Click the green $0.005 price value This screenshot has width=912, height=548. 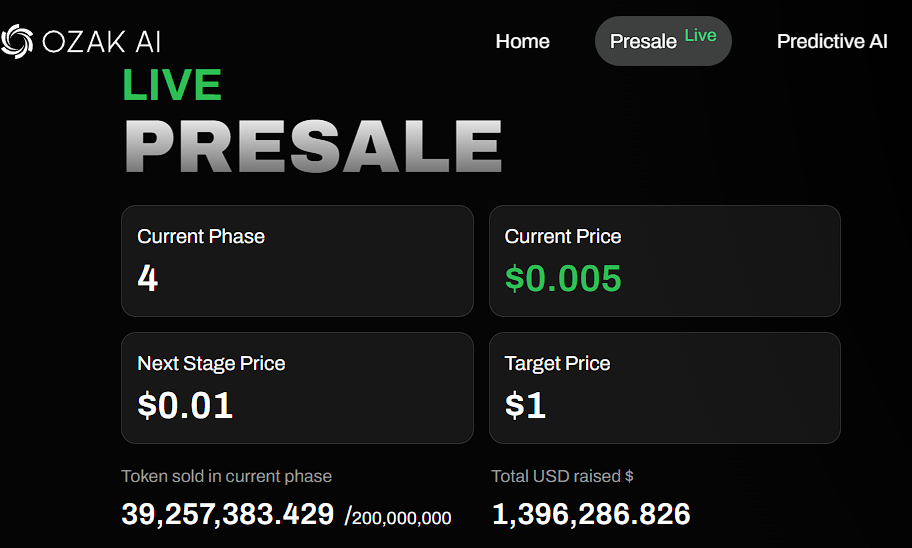(x=563, y=278)
